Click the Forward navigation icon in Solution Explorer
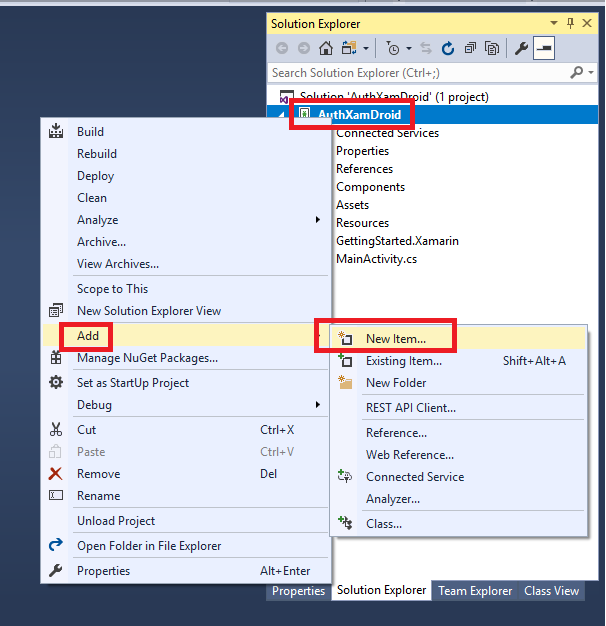This screenshot has width=606, height=626. pyautogui.click(x=304, y=48)
